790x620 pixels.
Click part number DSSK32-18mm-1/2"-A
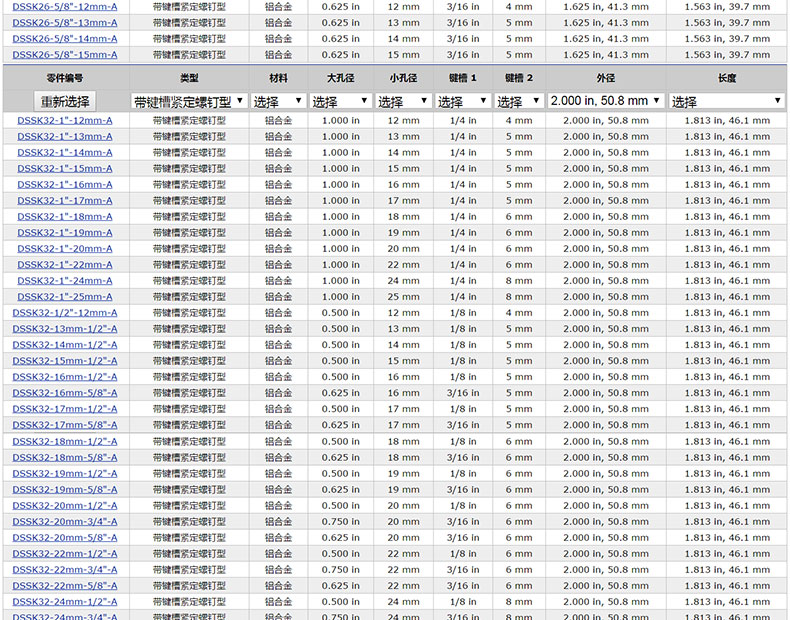pos(65,441)
